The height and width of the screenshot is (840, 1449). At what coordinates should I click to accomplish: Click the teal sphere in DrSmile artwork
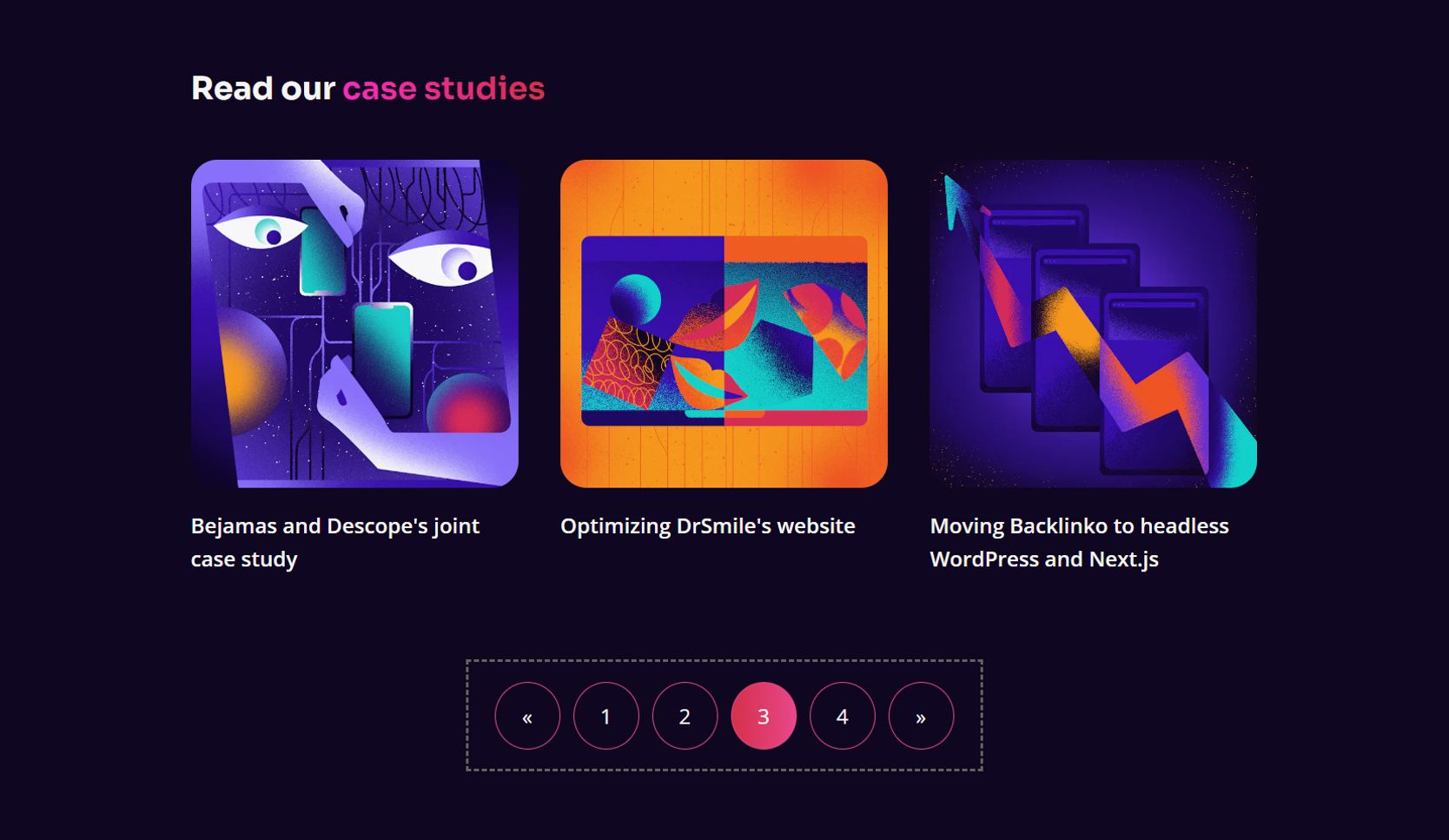(635, 300)
